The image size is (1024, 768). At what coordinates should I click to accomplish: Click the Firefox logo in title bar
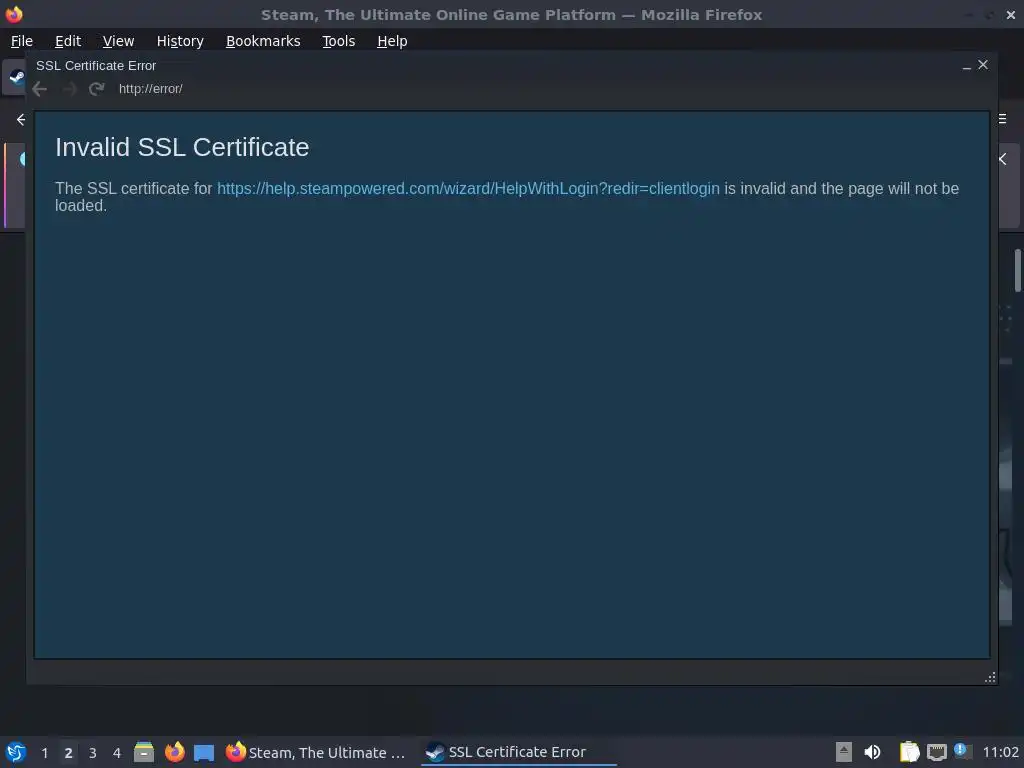tap(14, 14)
